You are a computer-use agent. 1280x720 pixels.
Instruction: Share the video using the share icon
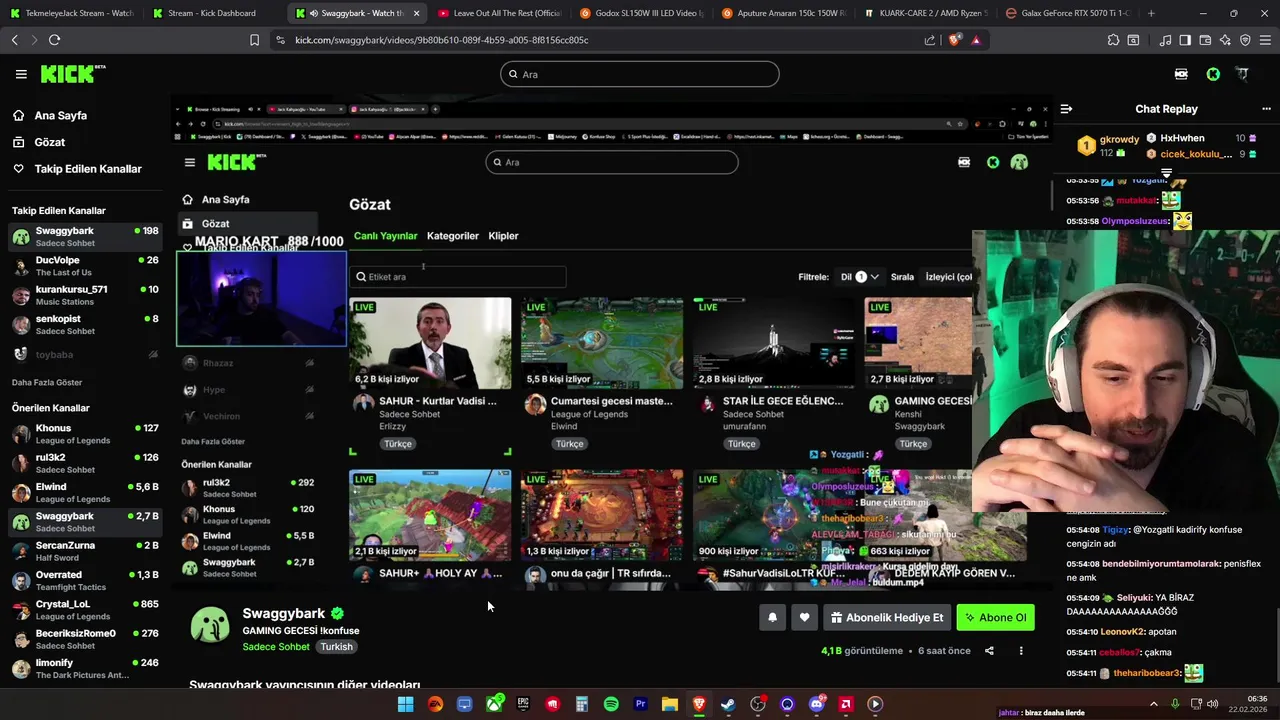point(989,651)
